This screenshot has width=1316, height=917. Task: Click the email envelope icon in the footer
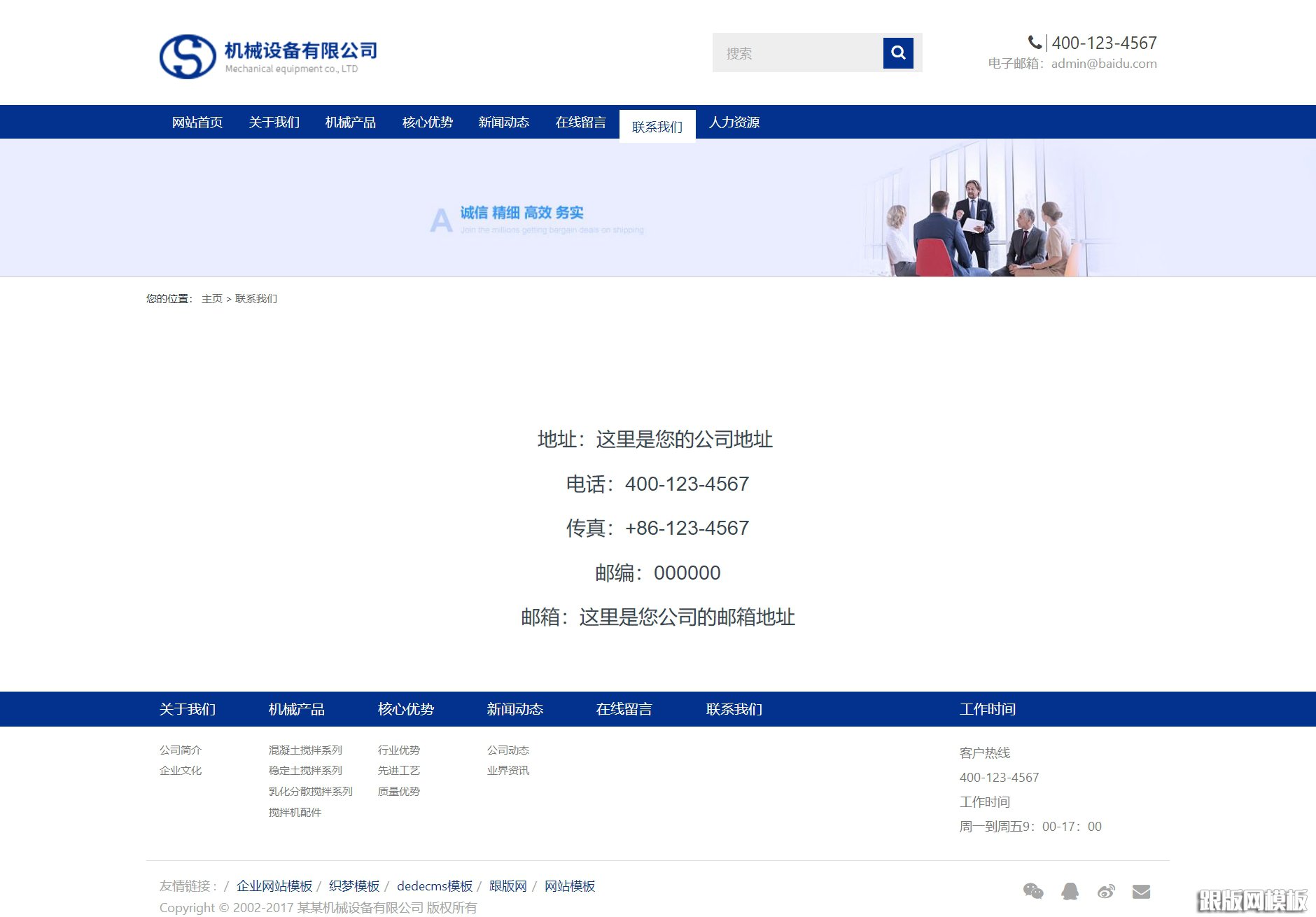(x=1142, y=891)
